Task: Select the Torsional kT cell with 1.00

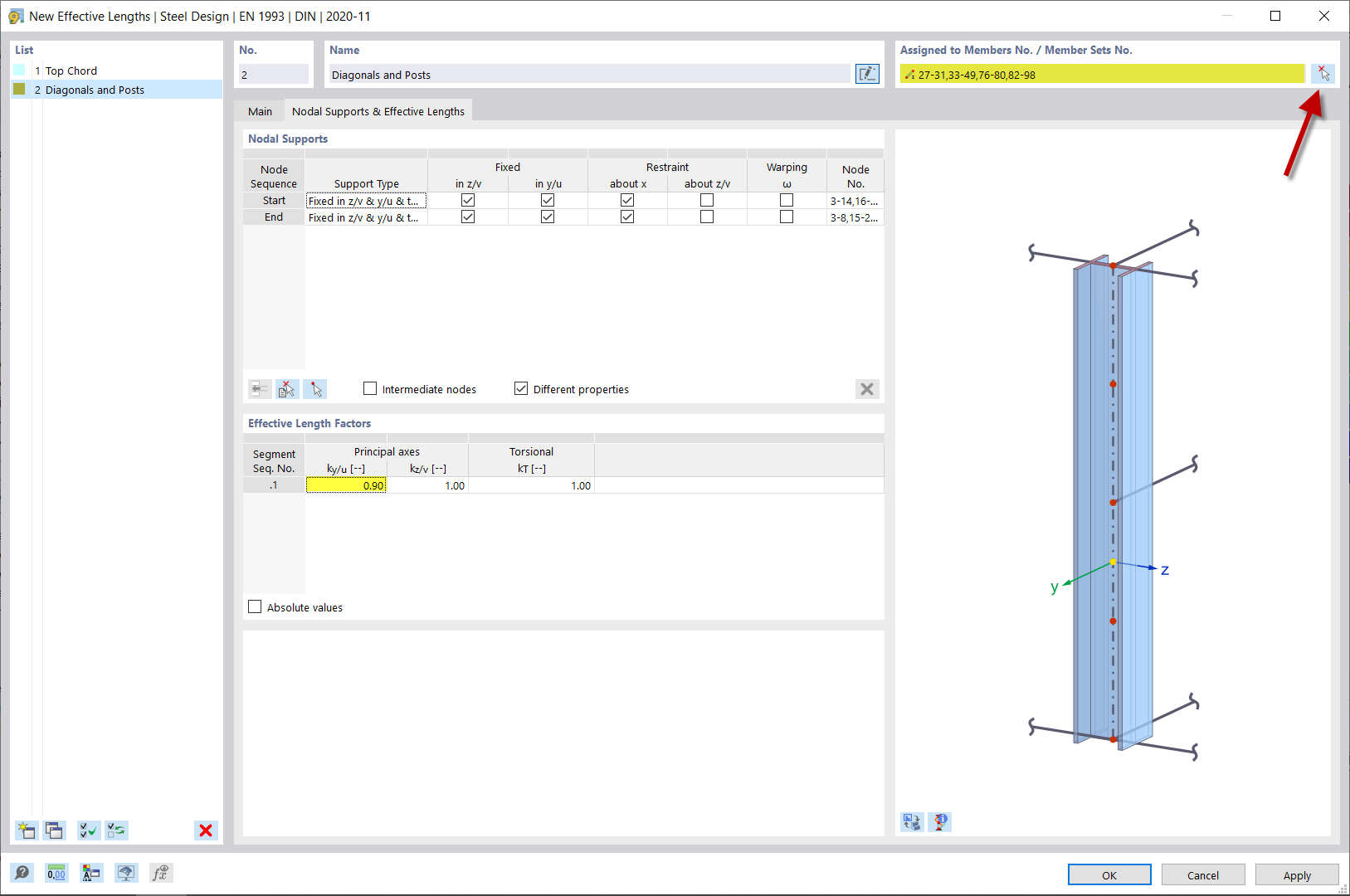Action: 532,485
